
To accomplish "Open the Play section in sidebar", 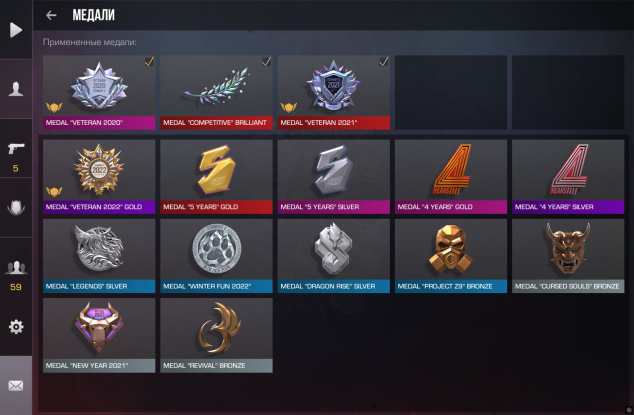I will coord(16,30).
